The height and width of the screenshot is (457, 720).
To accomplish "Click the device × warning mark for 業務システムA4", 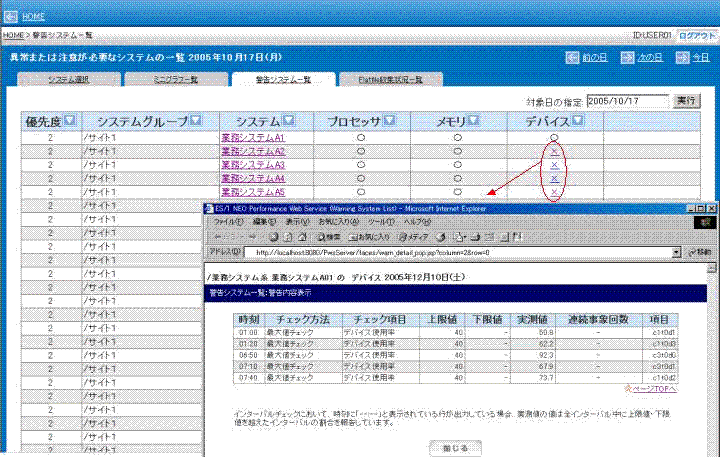I will pyautogui.click(x=554, y=179).
